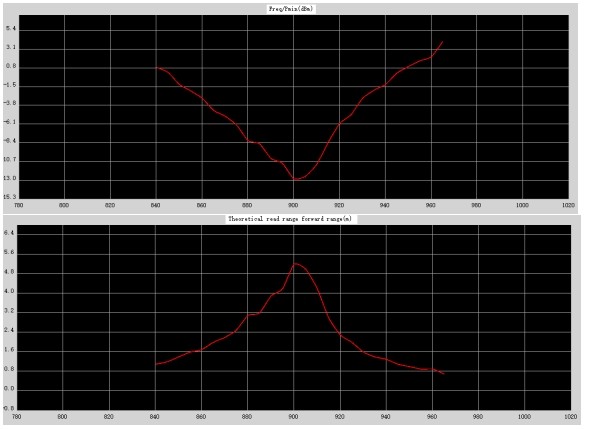Click the Freq/Pmin(dBm) chart title
589x430 pixels.
coord(291,9)
